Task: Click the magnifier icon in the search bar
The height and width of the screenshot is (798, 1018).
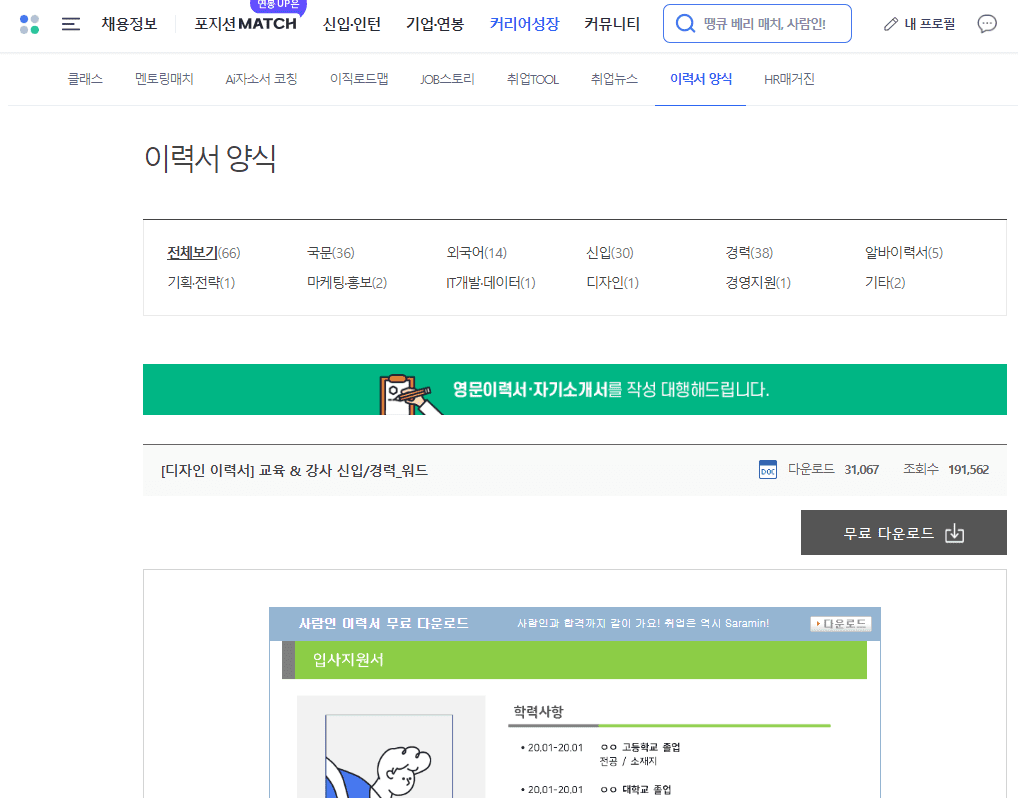Action: coord(684,23)
